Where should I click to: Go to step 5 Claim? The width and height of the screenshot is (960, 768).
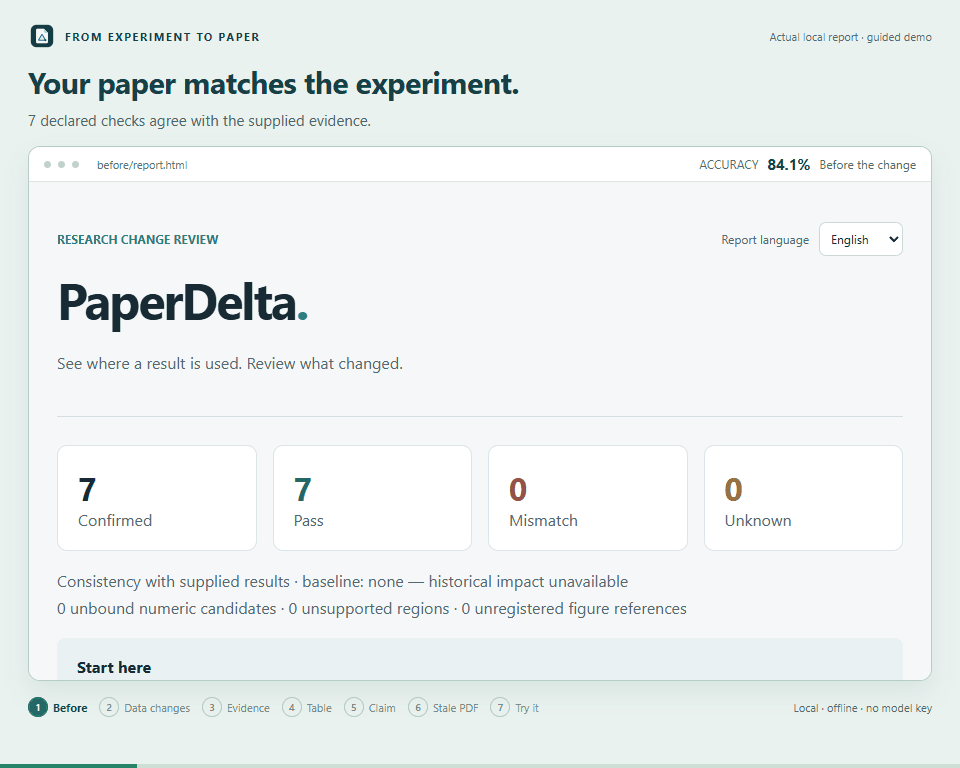coord(370,708)
